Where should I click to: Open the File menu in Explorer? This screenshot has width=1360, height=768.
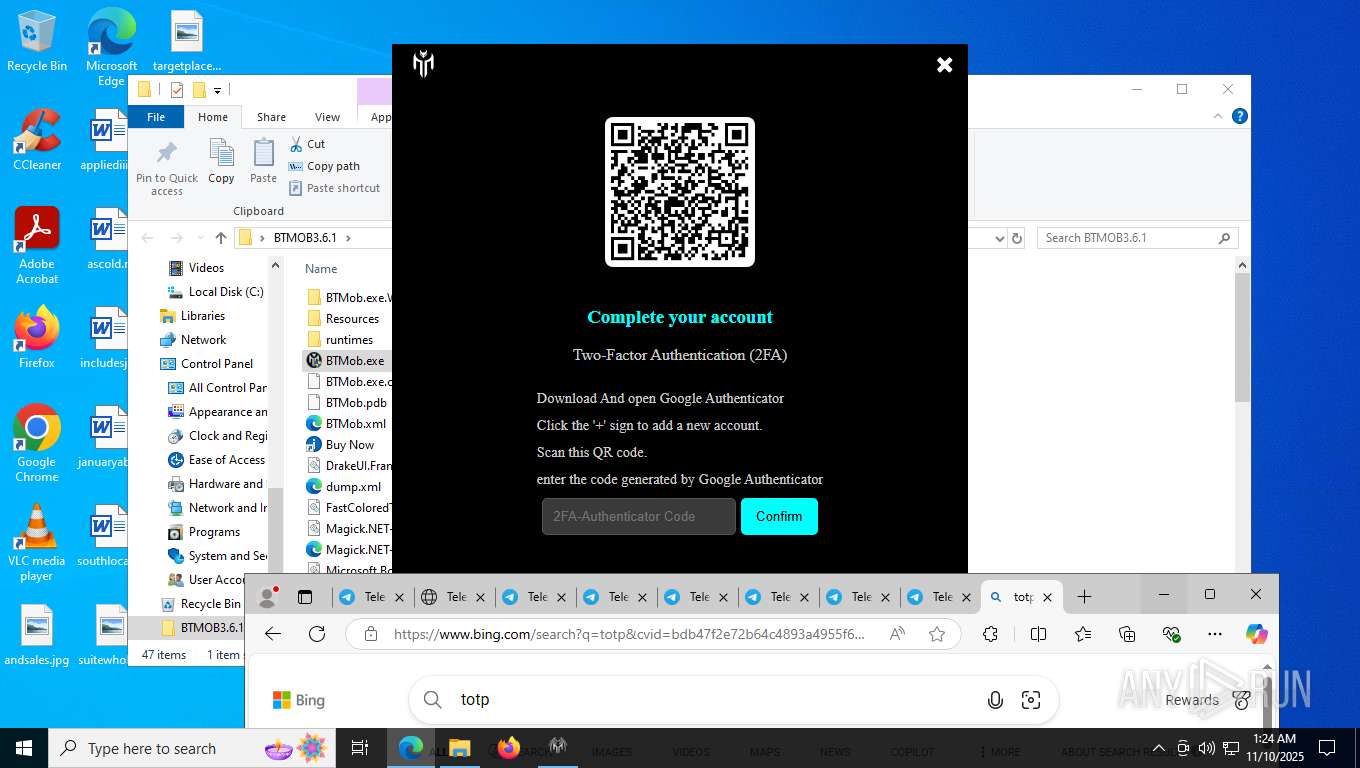156,117
